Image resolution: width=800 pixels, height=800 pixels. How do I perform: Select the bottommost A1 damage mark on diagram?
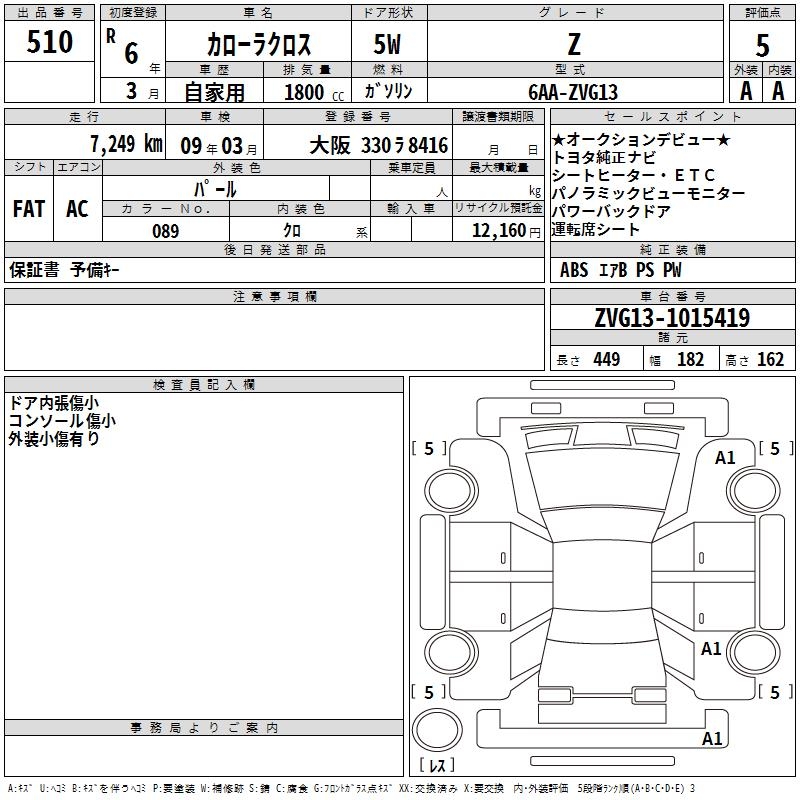(712, 740)
